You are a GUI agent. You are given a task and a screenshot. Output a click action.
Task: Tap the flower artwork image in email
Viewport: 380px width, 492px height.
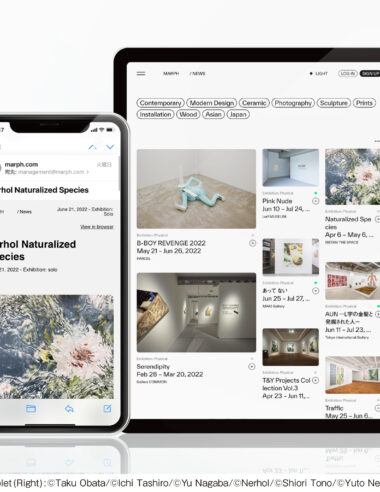coord(57,347)
